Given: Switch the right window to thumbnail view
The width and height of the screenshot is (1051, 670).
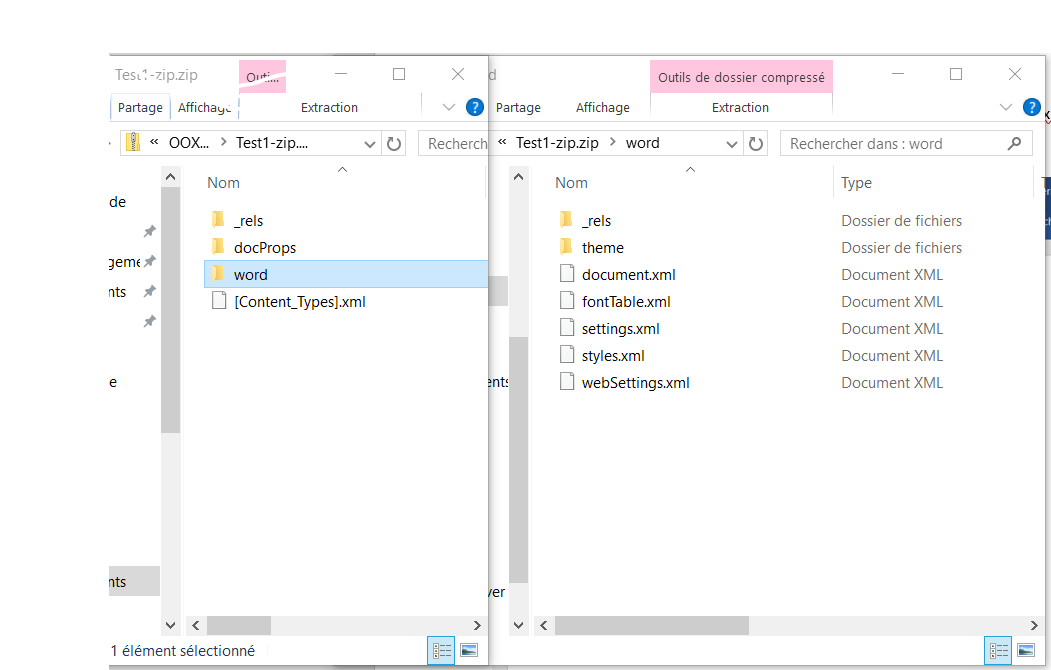Looking at the screenshot, I should 1028,650.
